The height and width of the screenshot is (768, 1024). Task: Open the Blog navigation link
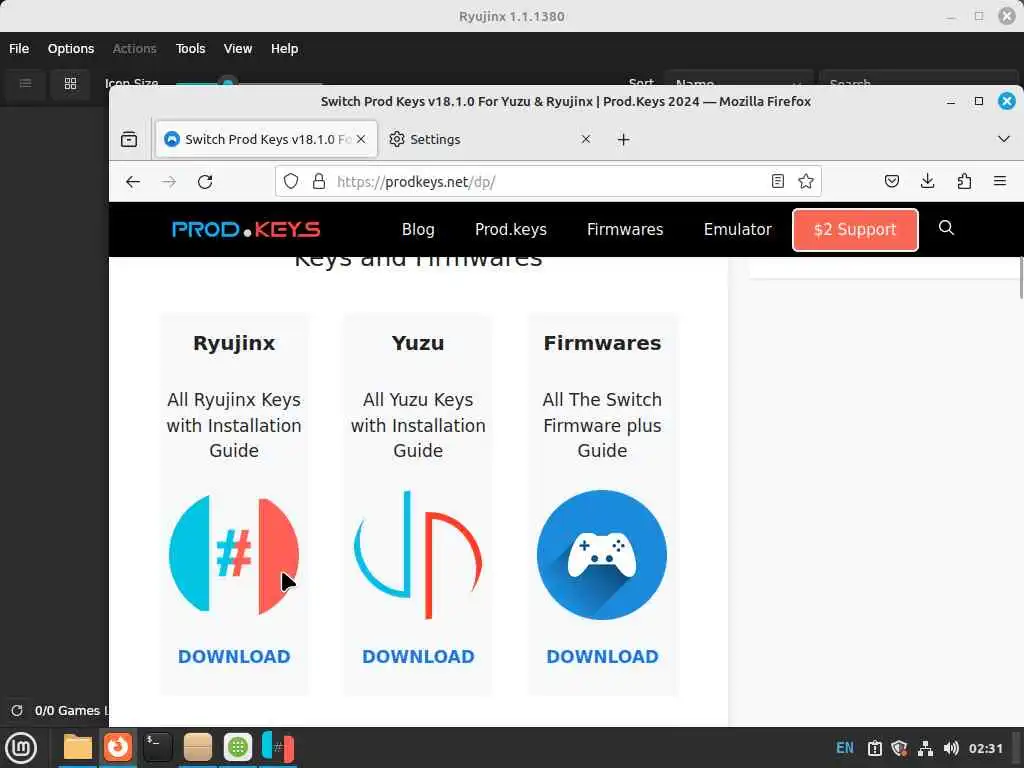(418, 229)
